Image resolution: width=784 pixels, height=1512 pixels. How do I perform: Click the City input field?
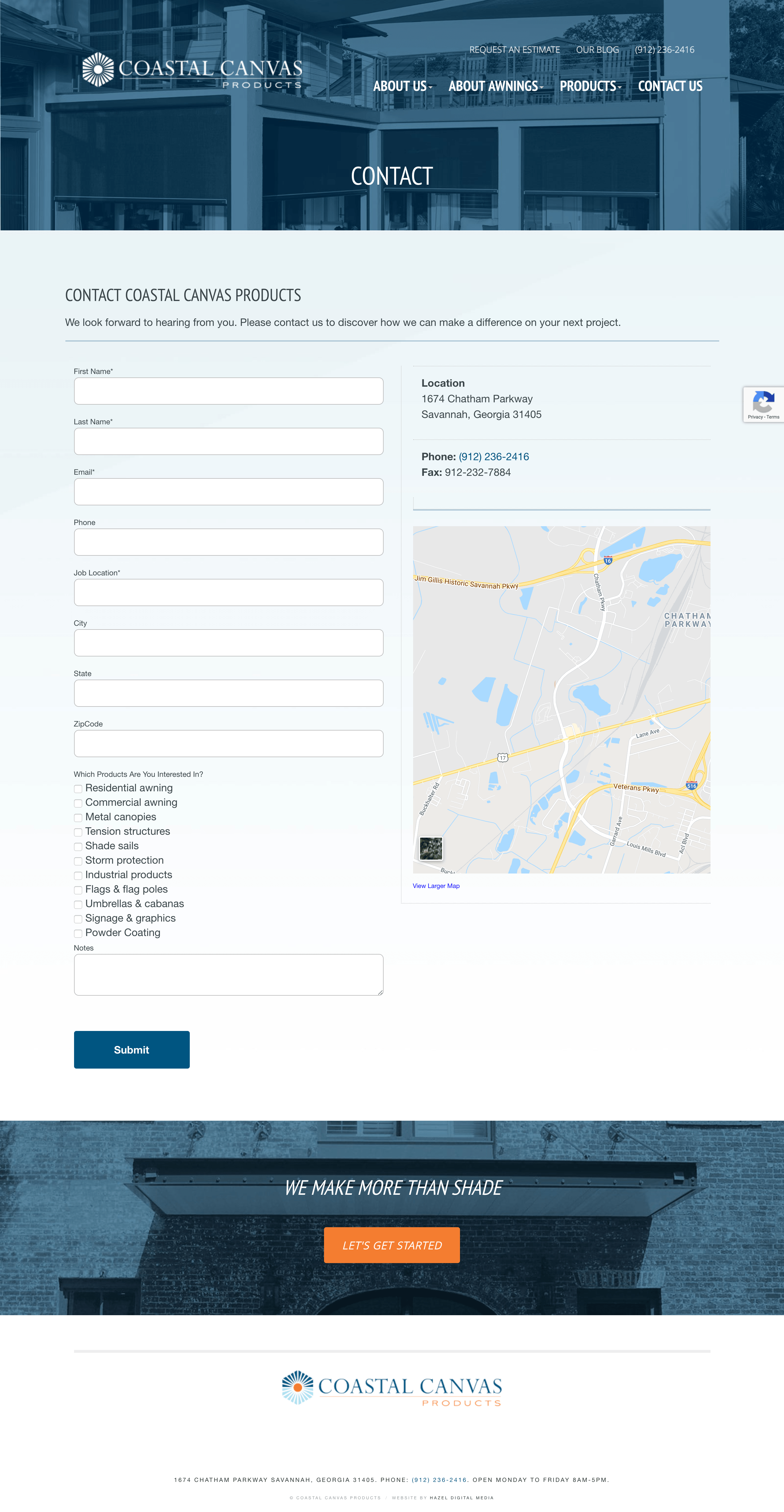(x=228, y=643)
